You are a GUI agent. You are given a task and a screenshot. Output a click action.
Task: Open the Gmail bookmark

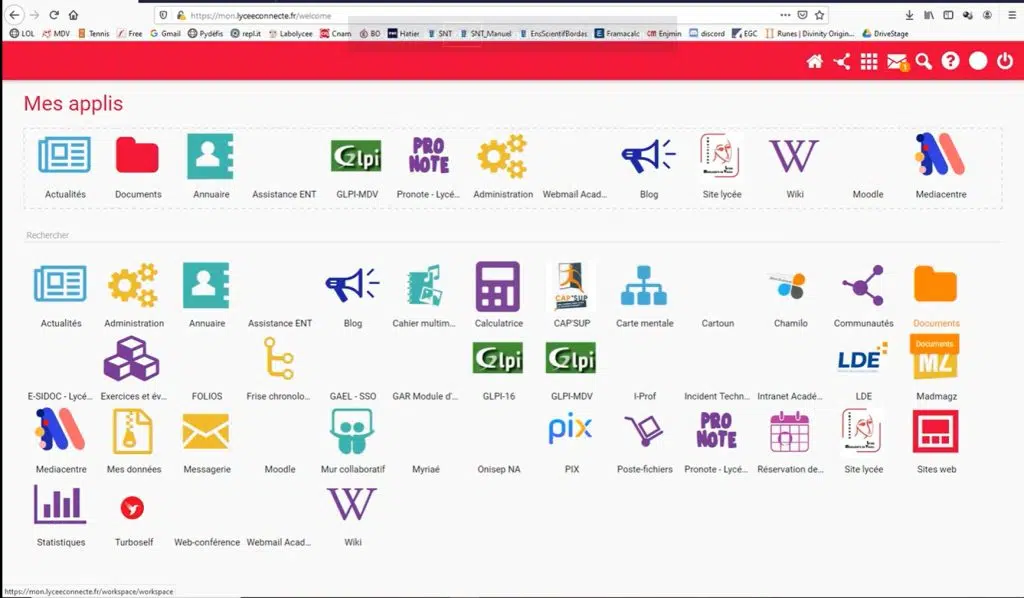pos(165,33)
